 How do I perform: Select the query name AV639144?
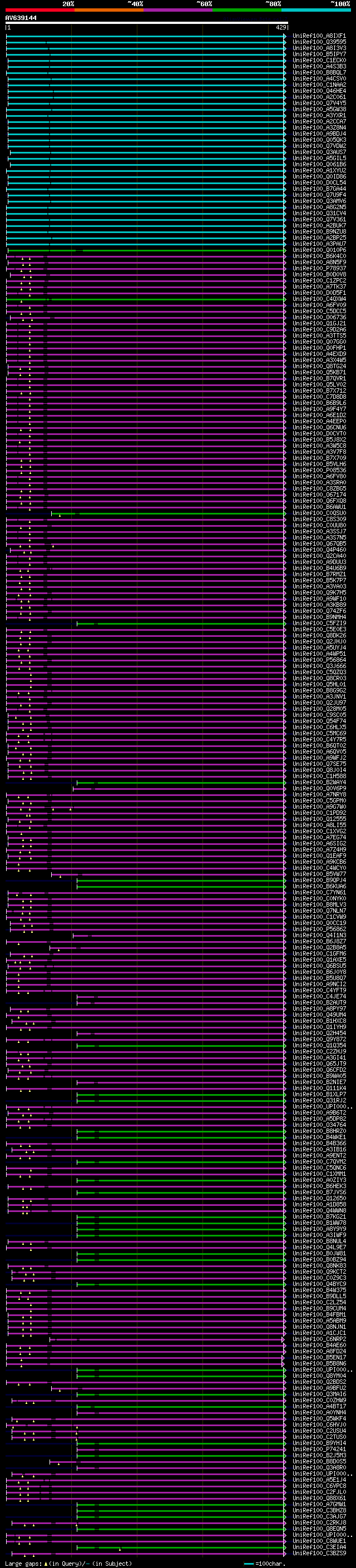21,18
